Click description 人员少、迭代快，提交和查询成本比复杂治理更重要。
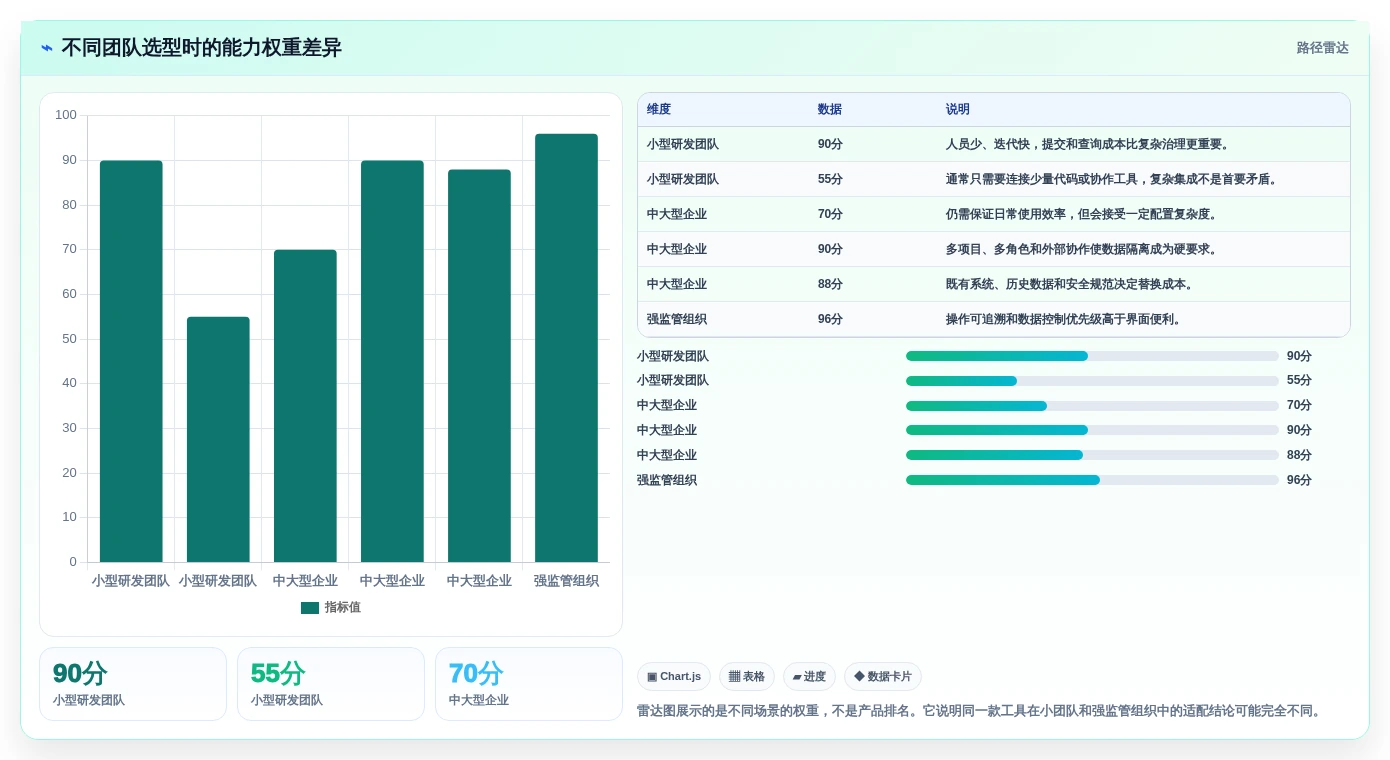This screenshot has width=1390, height=760. tap(1088, 145)
